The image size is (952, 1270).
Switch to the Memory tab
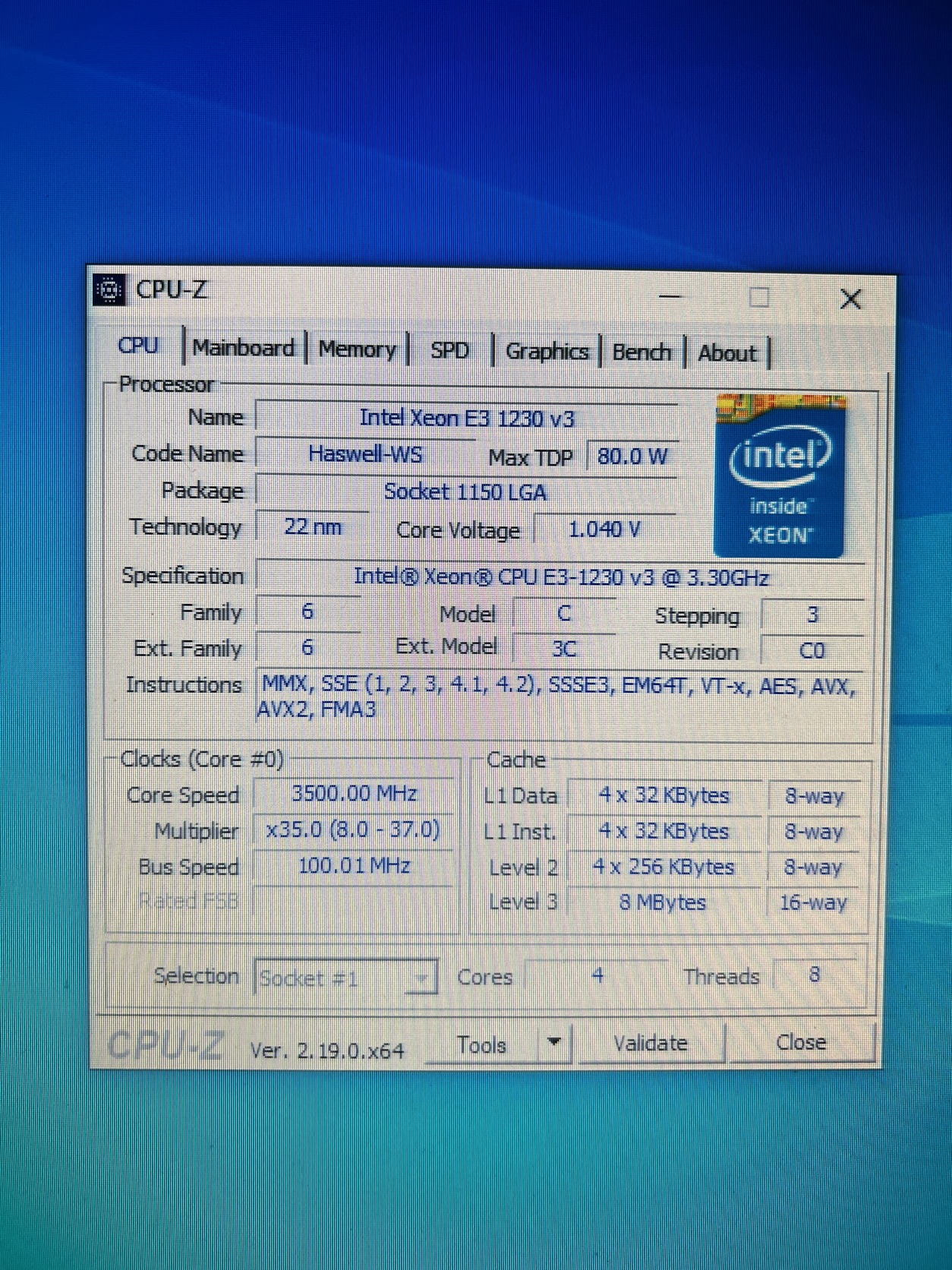[x=357, y=349]
